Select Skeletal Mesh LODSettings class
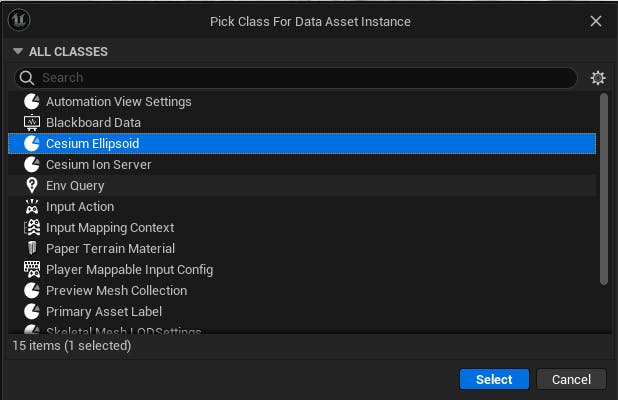The width and height of the screenshot is (618, 400). pos(302,328)
